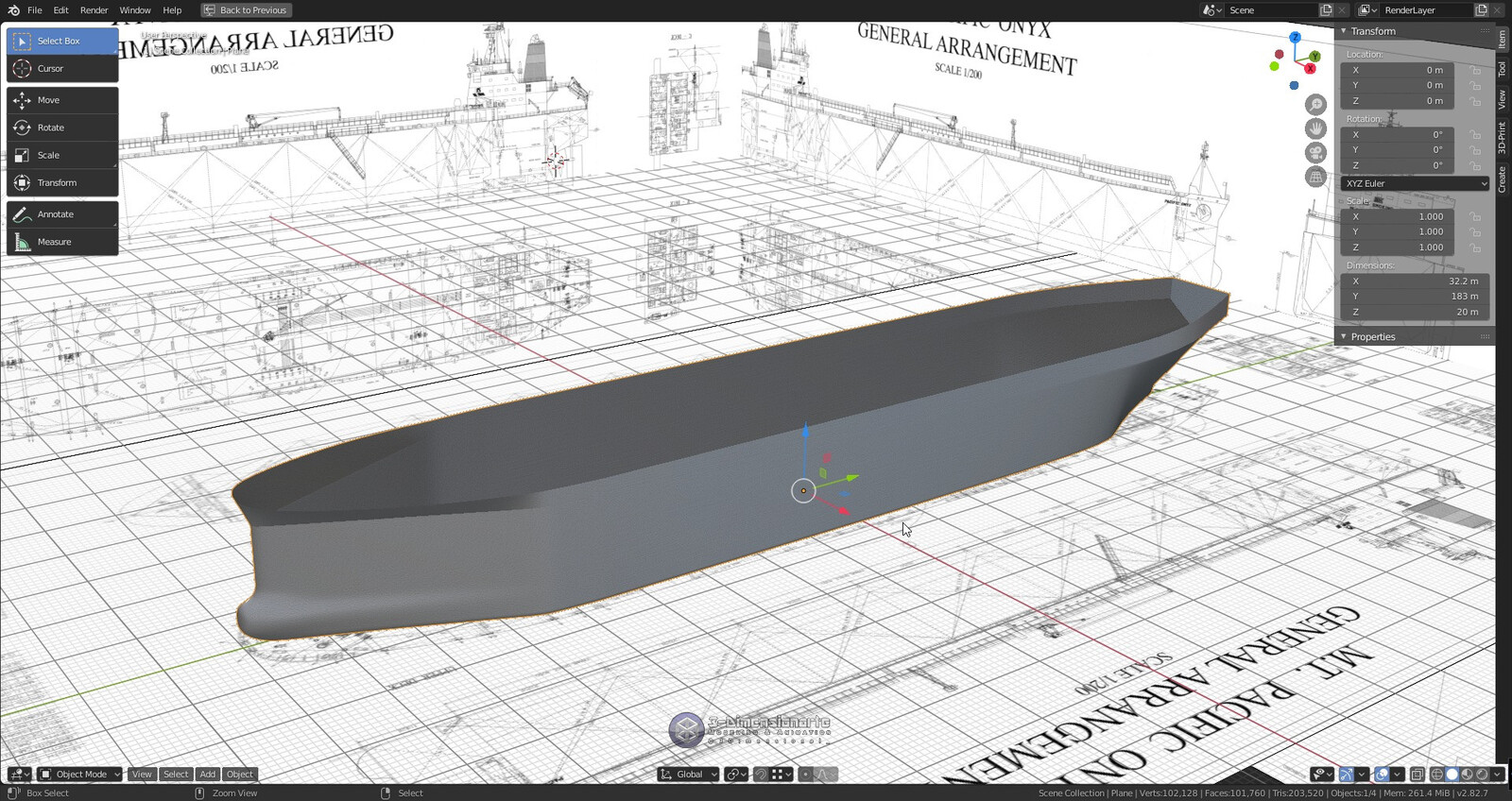Click the snap magnet icon

tap(761, 775)
